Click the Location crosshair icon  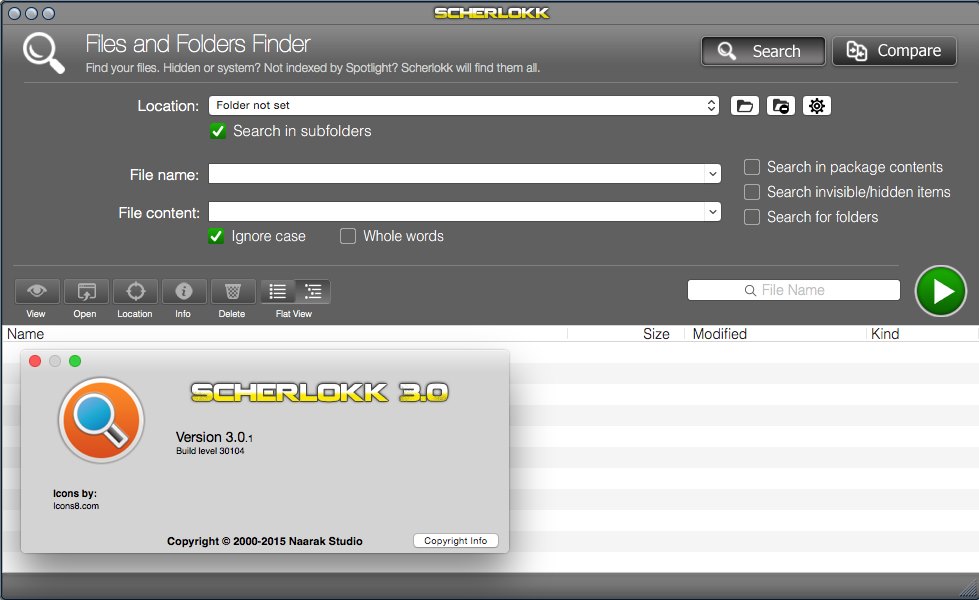point(135,291)
